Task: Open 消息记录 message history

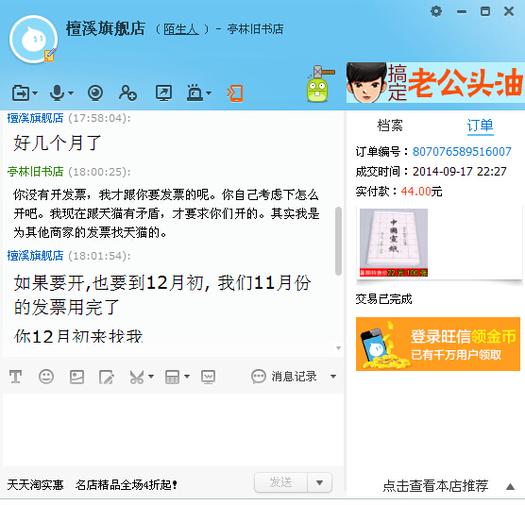Action: pos(284,376)
